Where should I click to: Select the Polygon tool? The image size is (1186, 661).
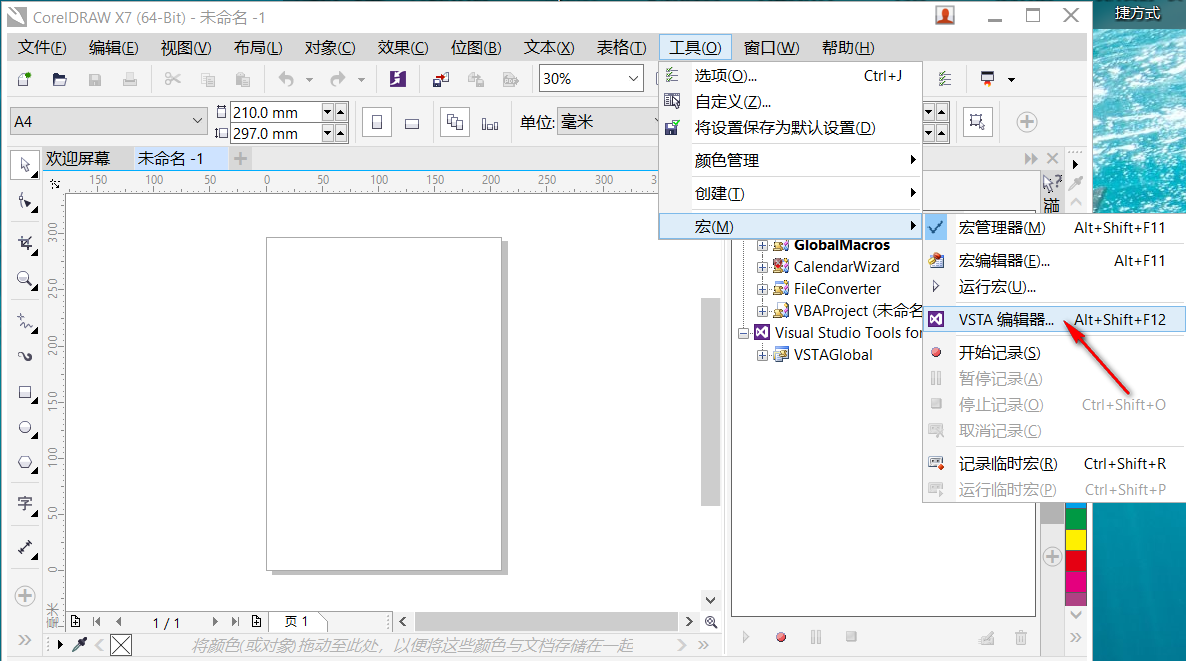[25, 463]
